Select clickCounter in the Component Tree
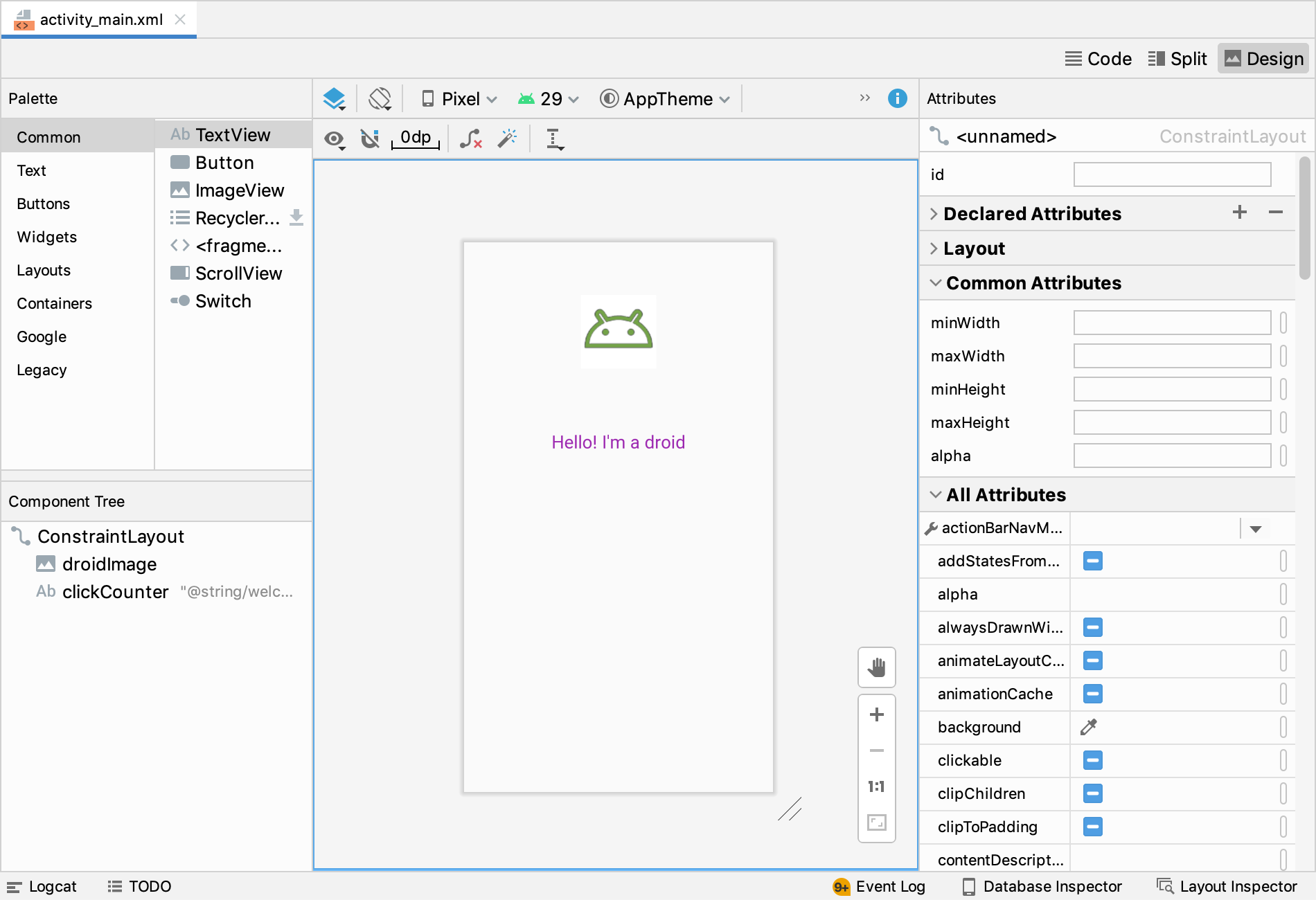1316x900 pixels. pos(157,592)
